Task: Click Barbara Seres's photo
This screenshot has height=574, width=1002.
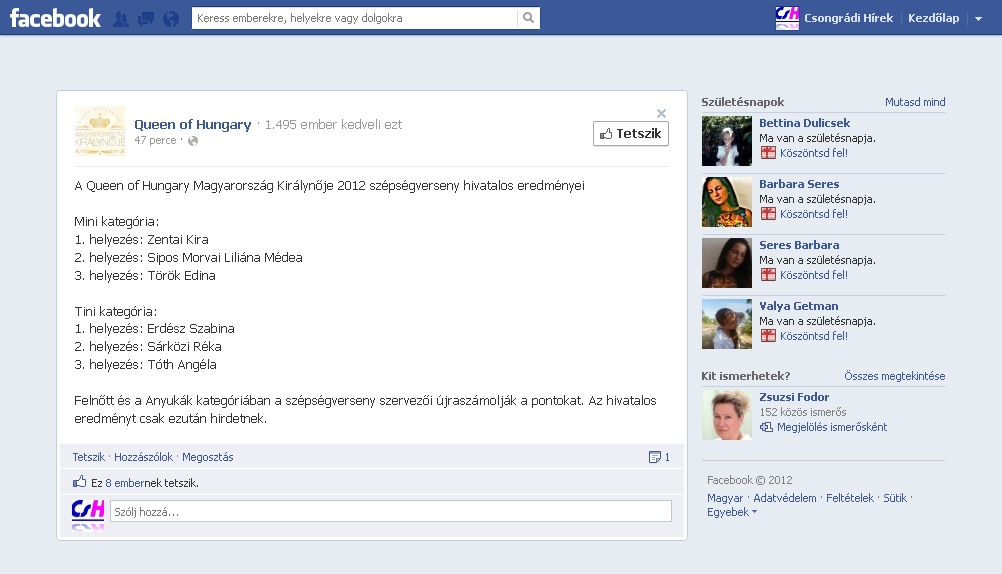Action: pyautogui.click(x=727, y=202)
